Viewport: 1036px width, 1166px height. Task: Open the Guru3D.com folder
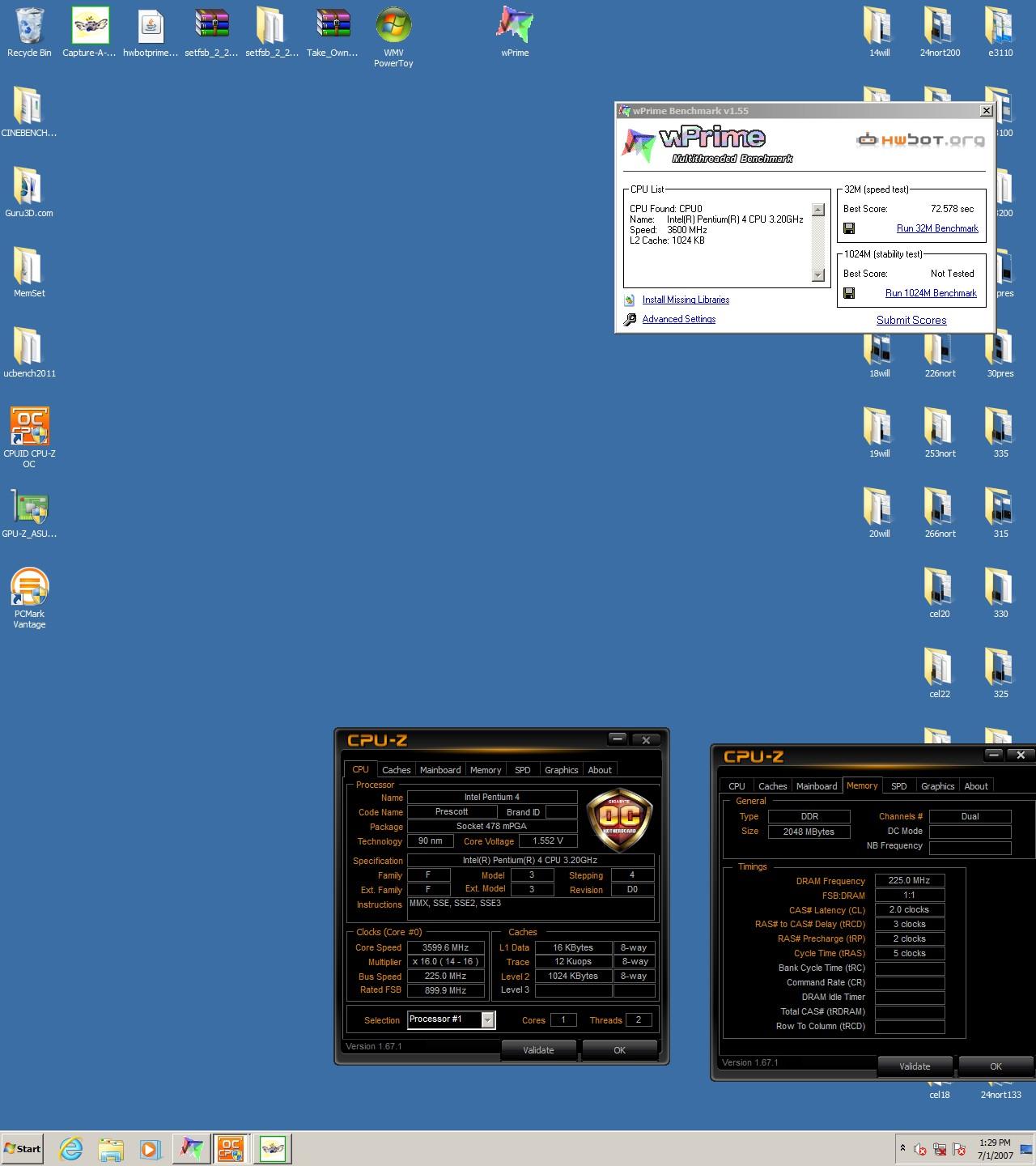coord(29,193)
